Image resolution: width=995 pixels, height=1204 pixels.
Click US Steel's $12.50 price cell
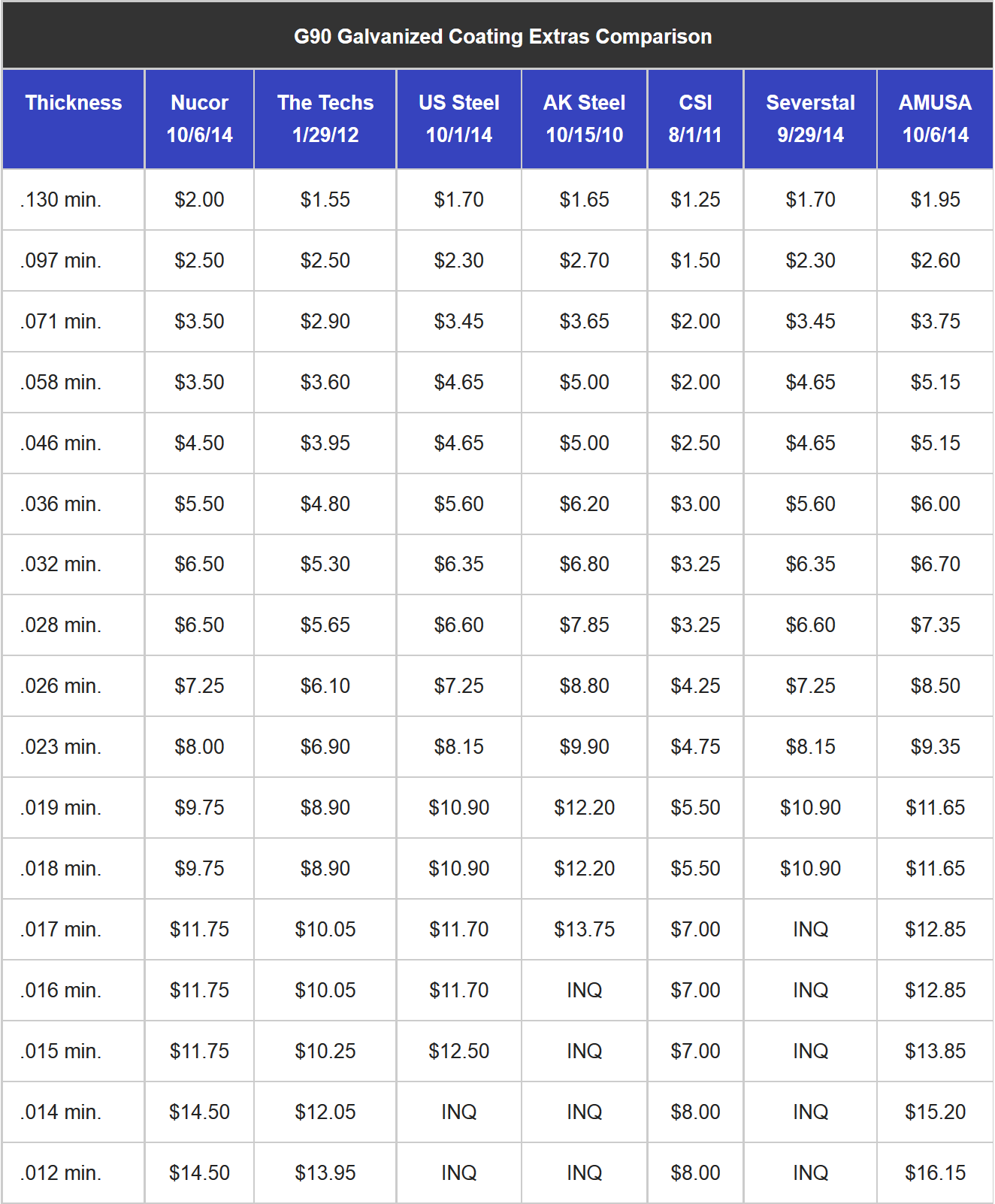(458, 1051)
